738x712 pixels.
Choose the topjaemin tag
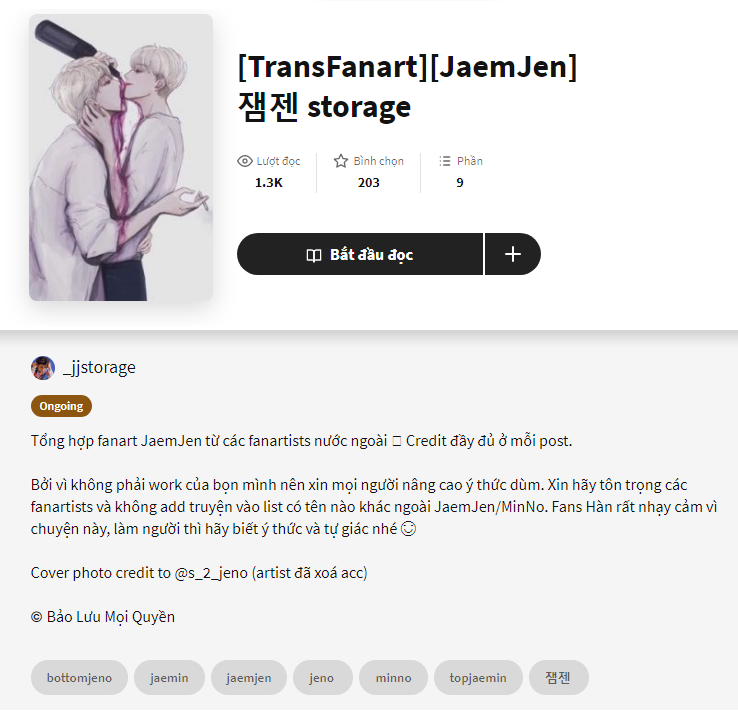pyautogui.click(x=478, y=678)
